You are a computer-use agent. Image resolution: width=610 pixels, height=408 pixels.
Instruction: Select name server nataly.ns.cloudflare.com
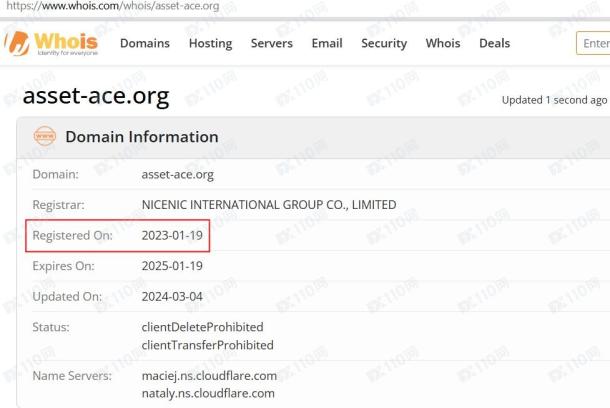click(x=208, y=393)
